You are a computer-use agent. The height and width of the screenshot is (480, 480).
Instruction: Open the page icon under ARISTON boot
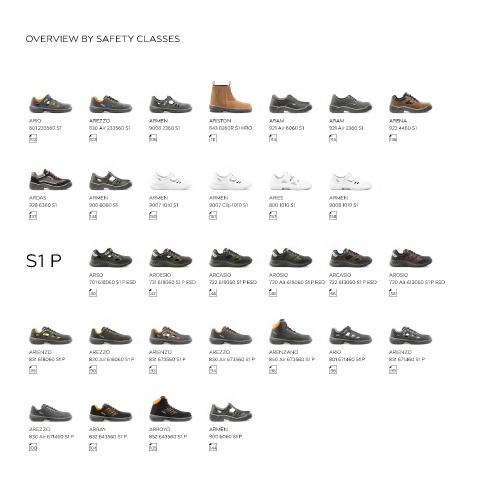pos(213,138)
